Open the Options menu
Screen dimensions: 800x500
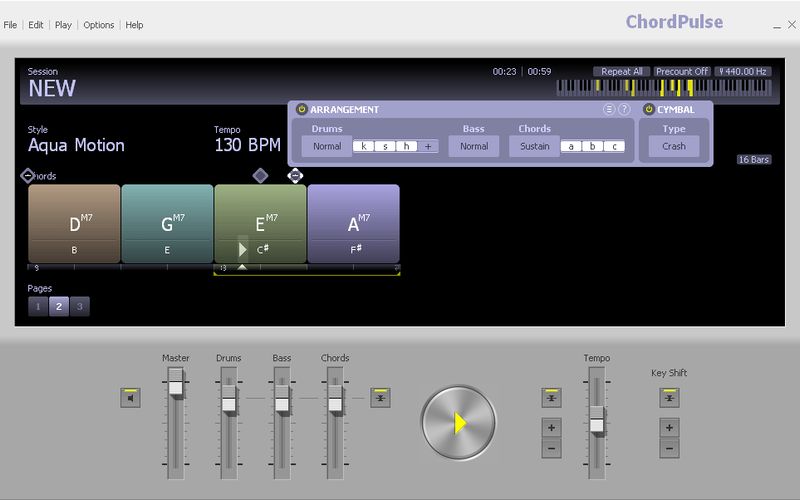click(98, 25)
